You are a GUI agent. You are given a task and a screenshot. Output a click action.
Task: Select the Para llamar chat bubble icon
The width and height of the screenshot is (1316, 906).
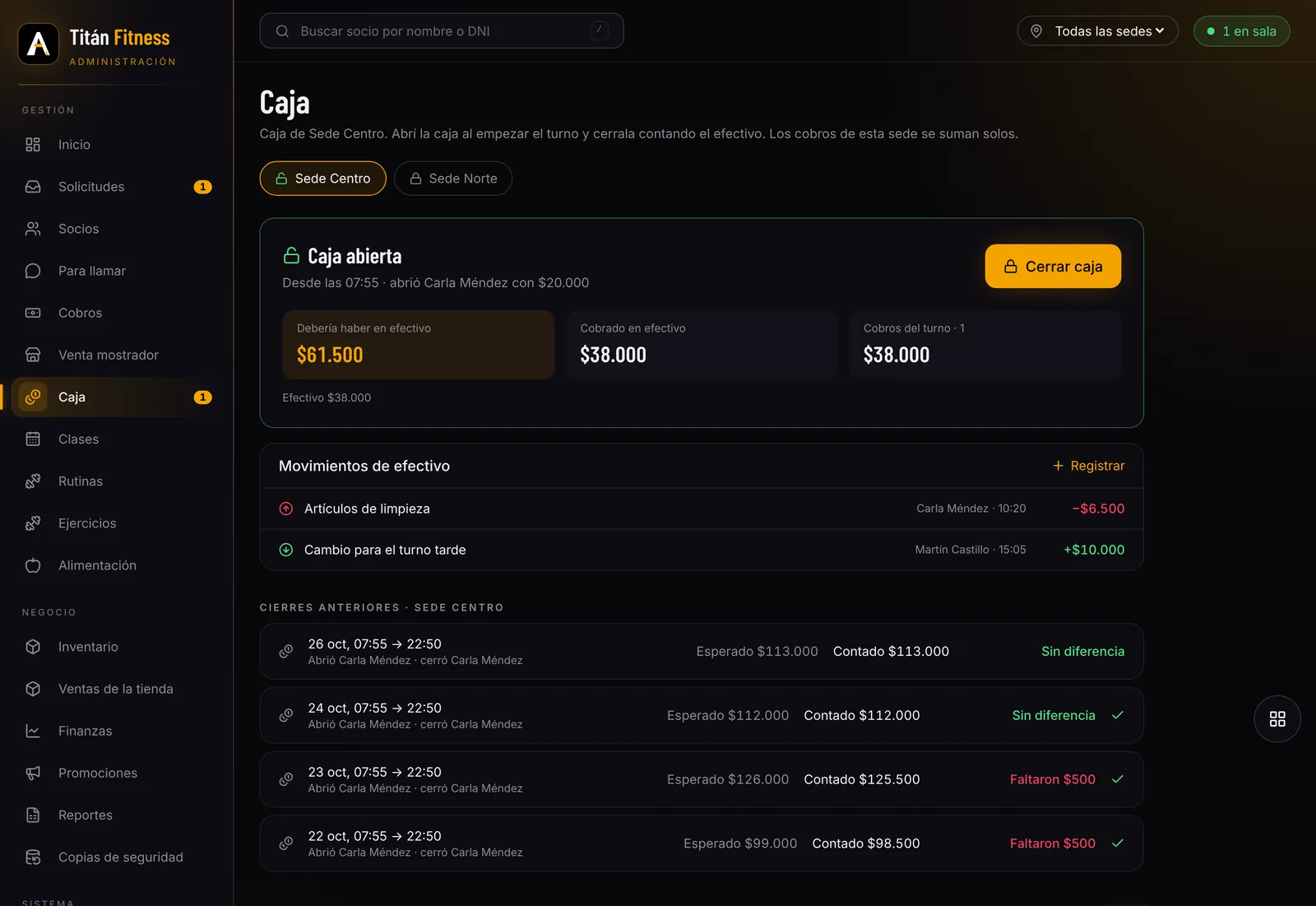(x=33, y=271)
